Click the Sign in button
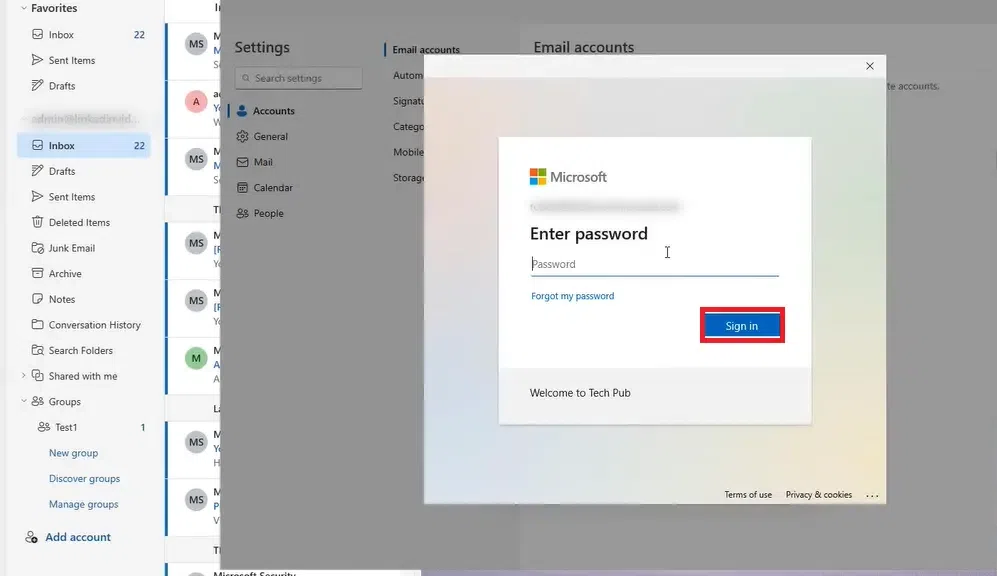The width and height of the screenshot is (997, 576). click(x=742, y=326)
